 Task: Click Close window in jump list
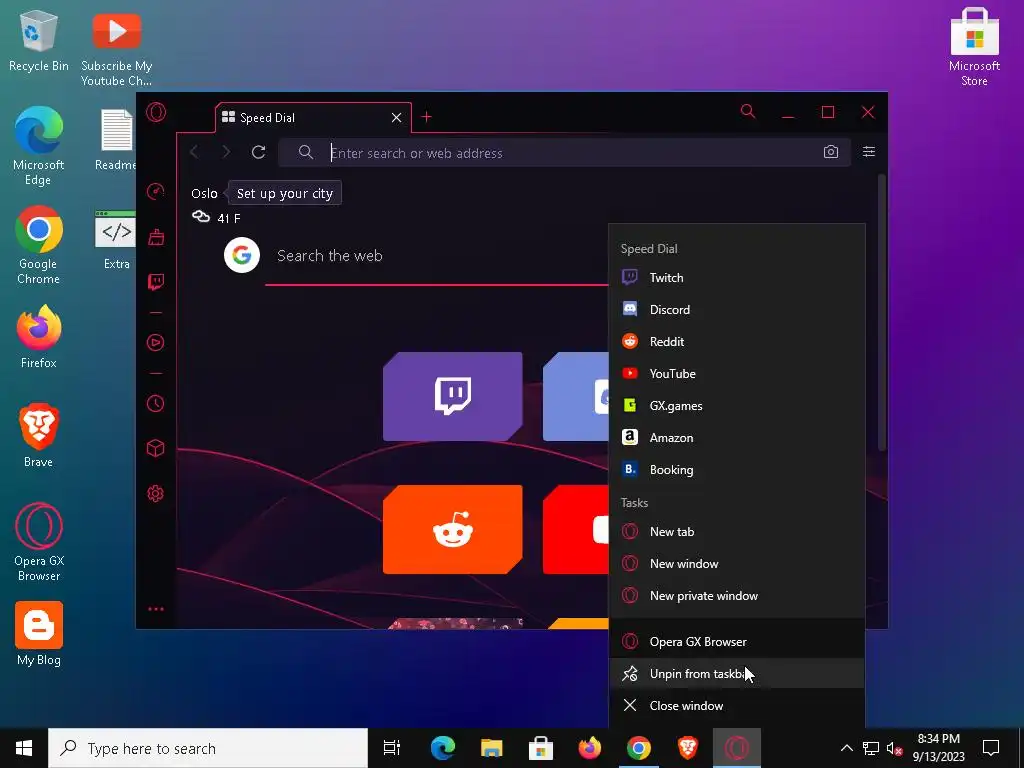[x=737, y=705]
